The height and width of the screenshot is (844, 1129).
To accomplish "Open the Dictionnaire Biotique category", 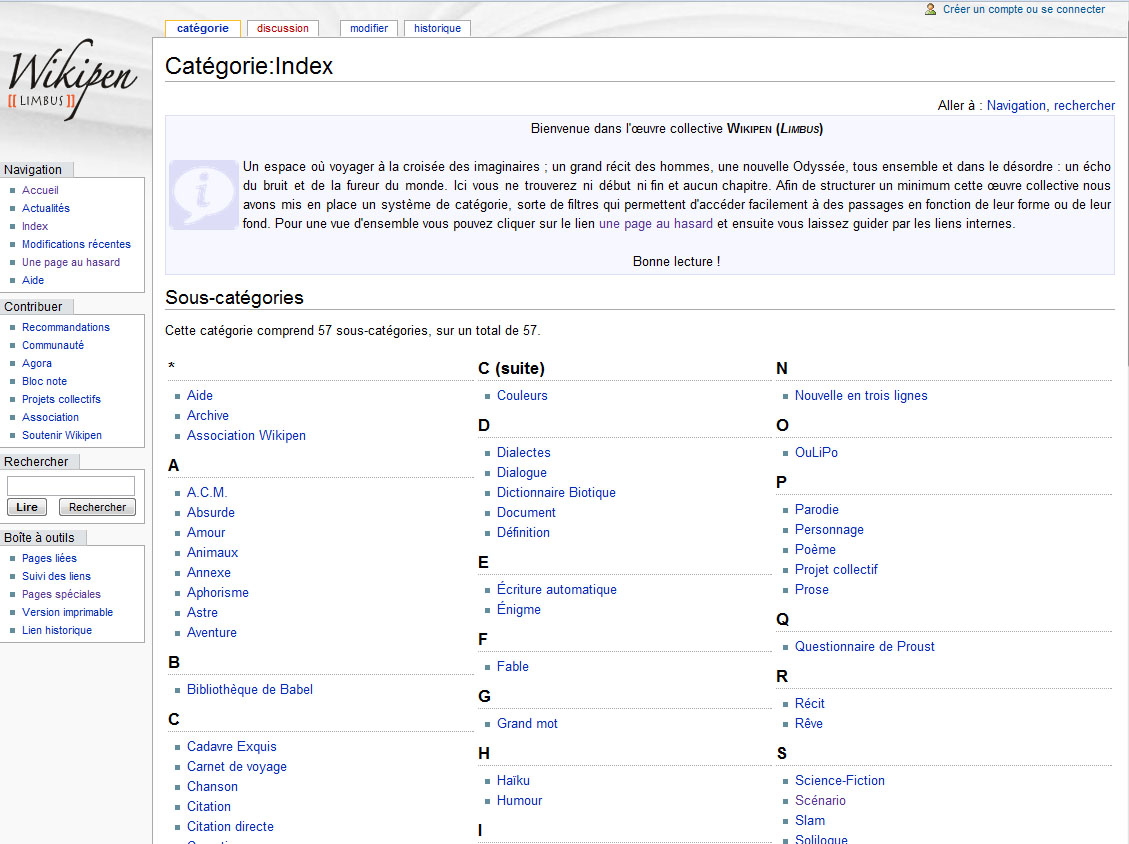I will click(x=556, y=493).
